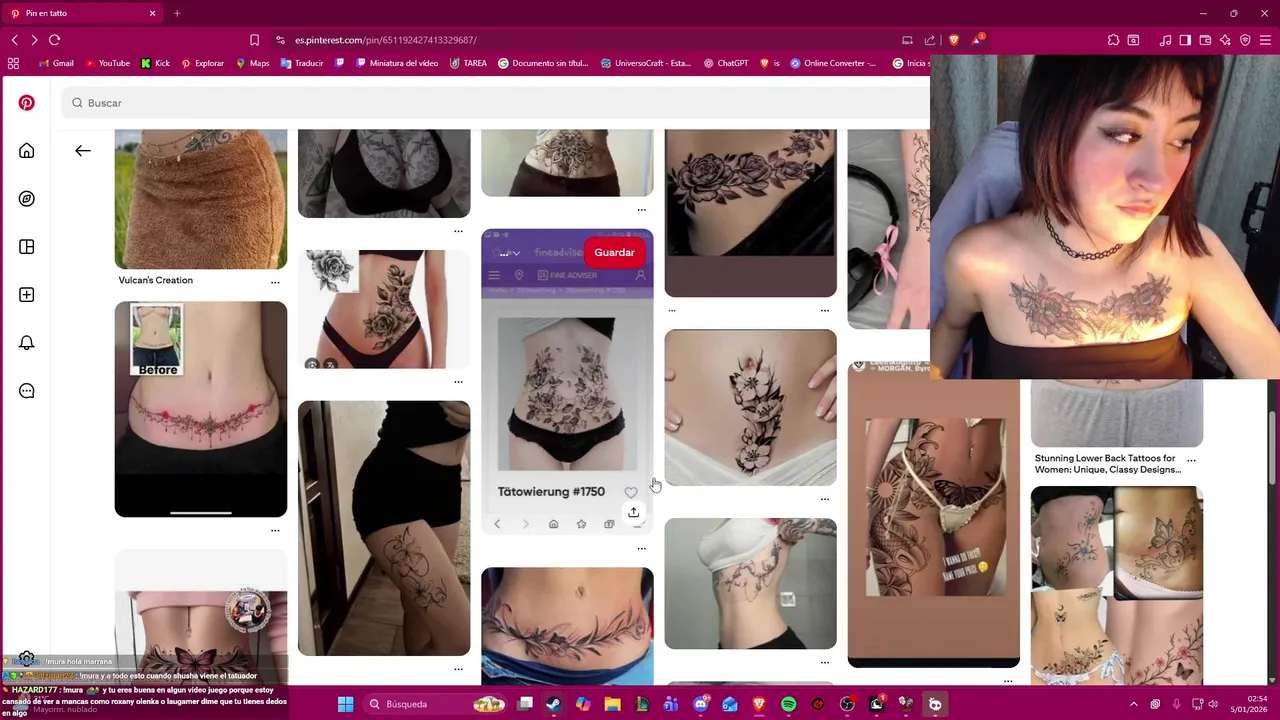Viewport: 1280px width, 720px height.
Task: Open boards icon in Pinterest sidebar
Action: 27,247
